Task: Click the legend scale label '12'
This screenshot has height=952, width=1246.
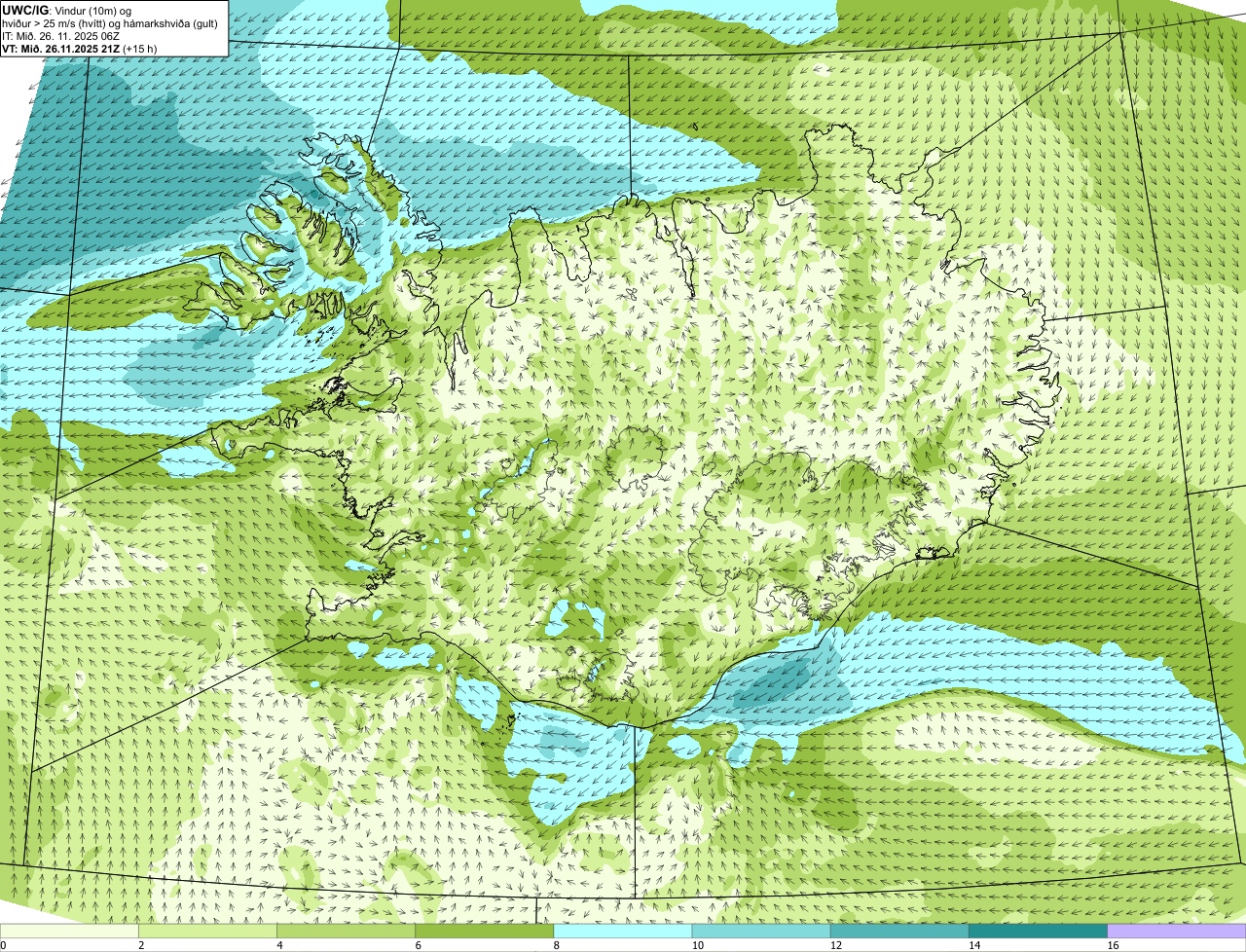Action: tap(836, 945)
